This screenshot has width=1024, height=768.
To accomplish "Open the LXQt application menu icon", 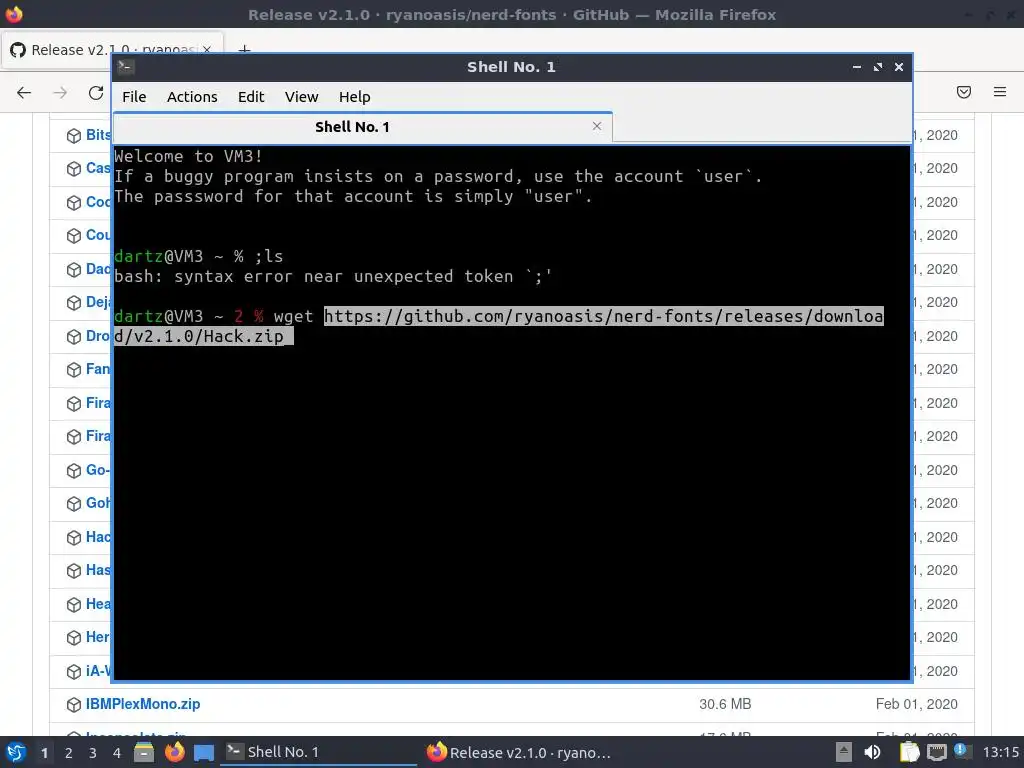I will click(x=16, y=752).
